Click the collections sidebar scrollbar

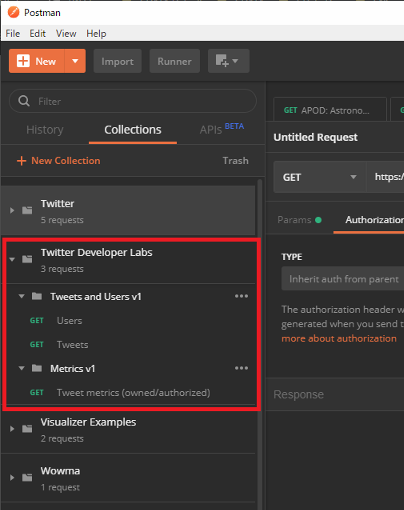tap(260, 343)
